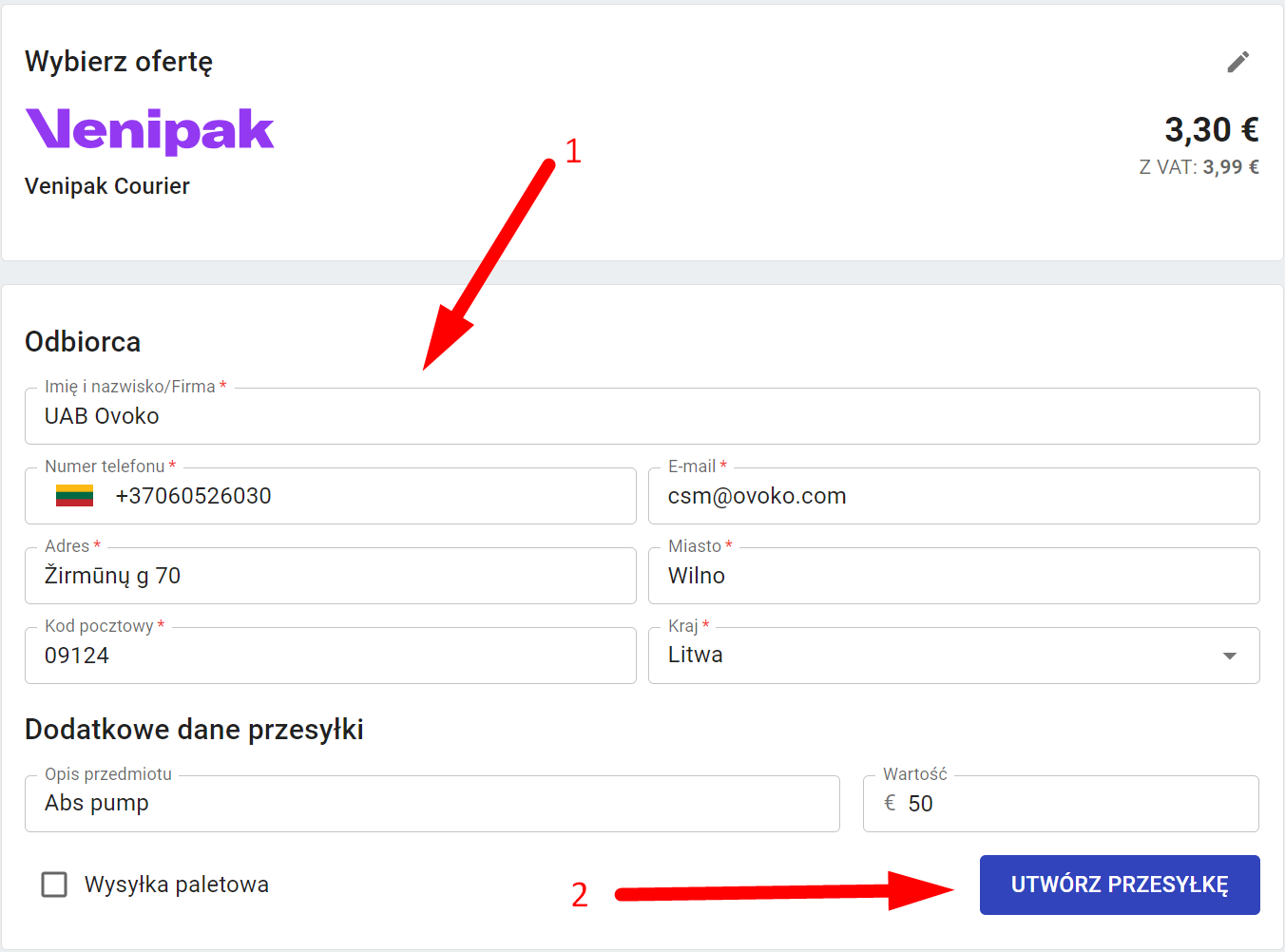Screen dimensions: 1285x952
Task: Click the UTWÓRZ PRZESYŁKĘ button
Action: [x=1120, y=885]
